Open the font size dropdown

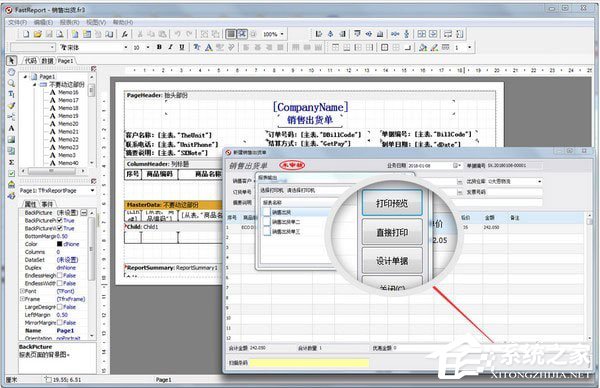coord(148,47)
